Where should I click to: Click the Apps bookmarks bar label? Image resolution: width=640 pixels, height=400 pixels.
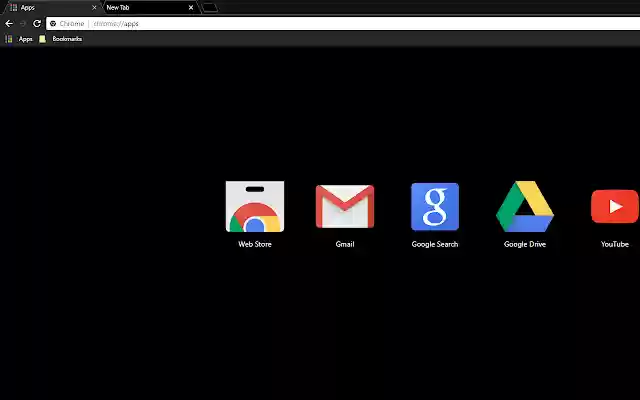click(25, 39)
